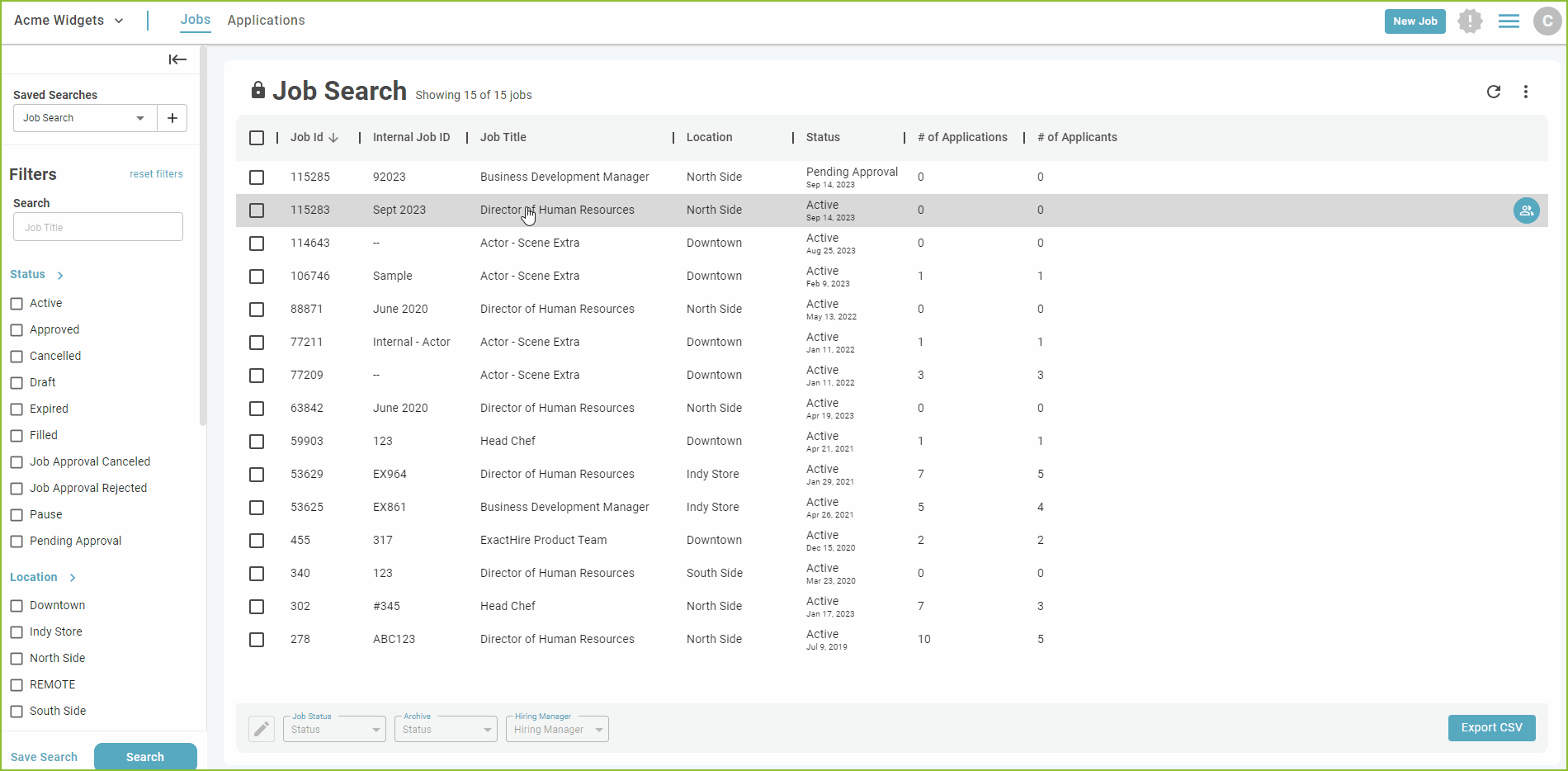
Task: Open the alert notifications badge icon
Action: coord(1470,21)
